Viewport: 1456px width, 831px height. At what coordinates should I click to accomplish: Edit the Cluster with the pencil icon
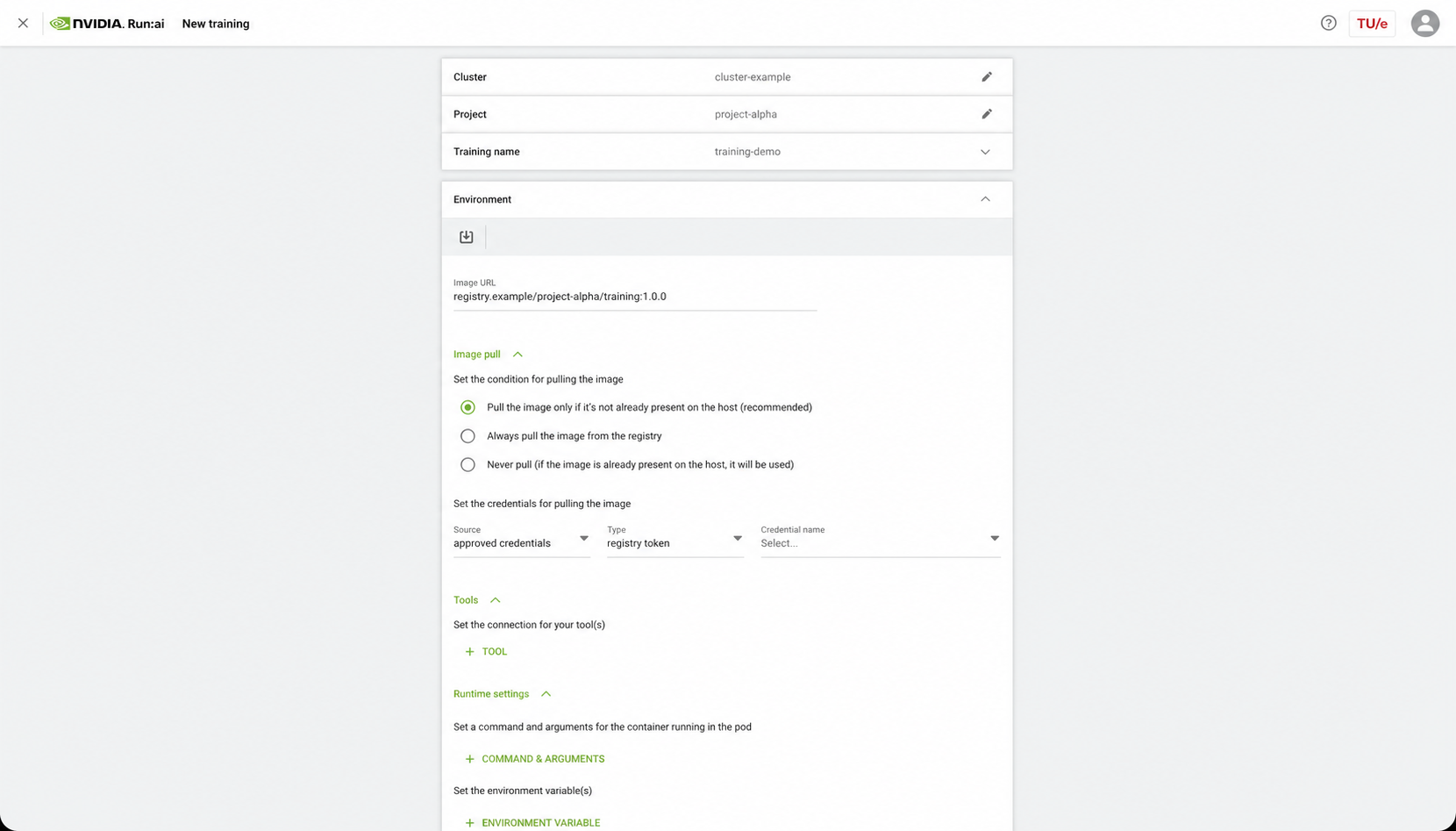(x=987, y=77)
